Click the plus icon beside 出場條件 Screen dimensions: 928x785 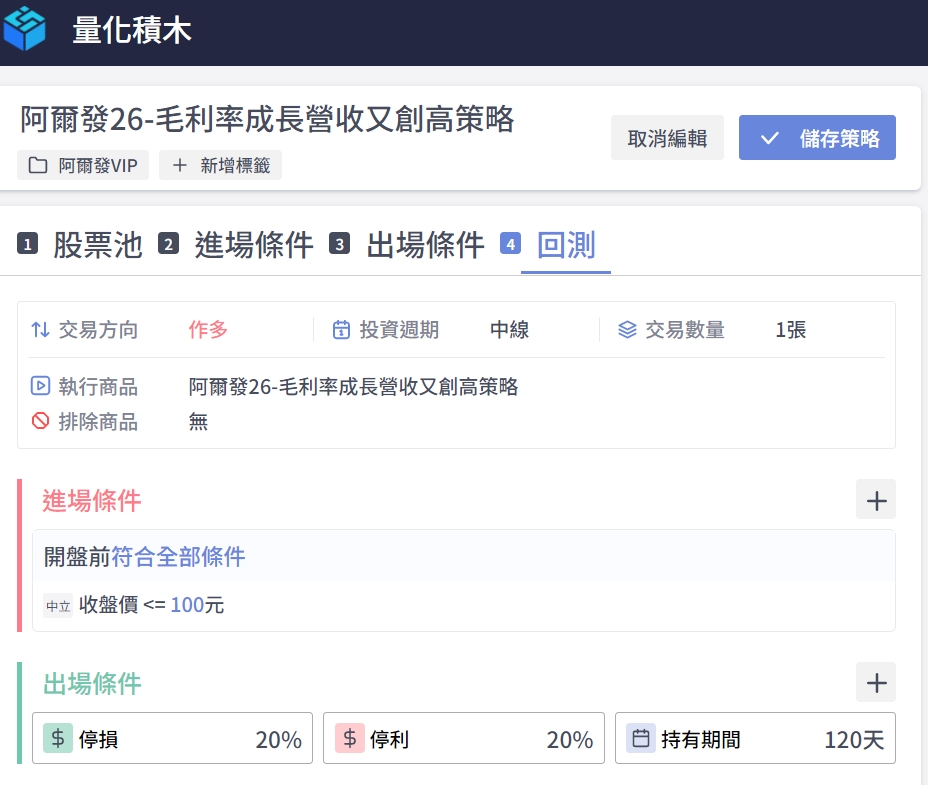pyautogui.click(x=876, y=683)
